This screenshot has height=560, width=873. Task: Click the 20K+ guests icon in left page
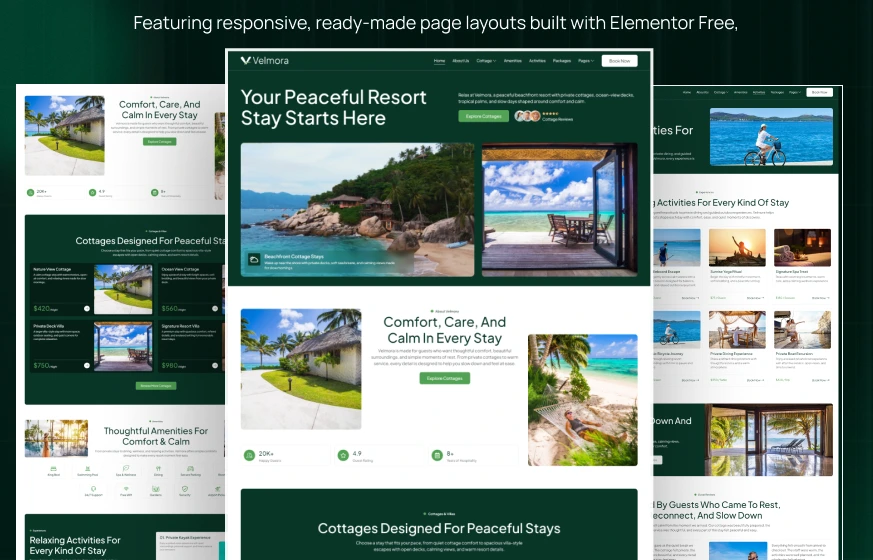click(31, 193)
